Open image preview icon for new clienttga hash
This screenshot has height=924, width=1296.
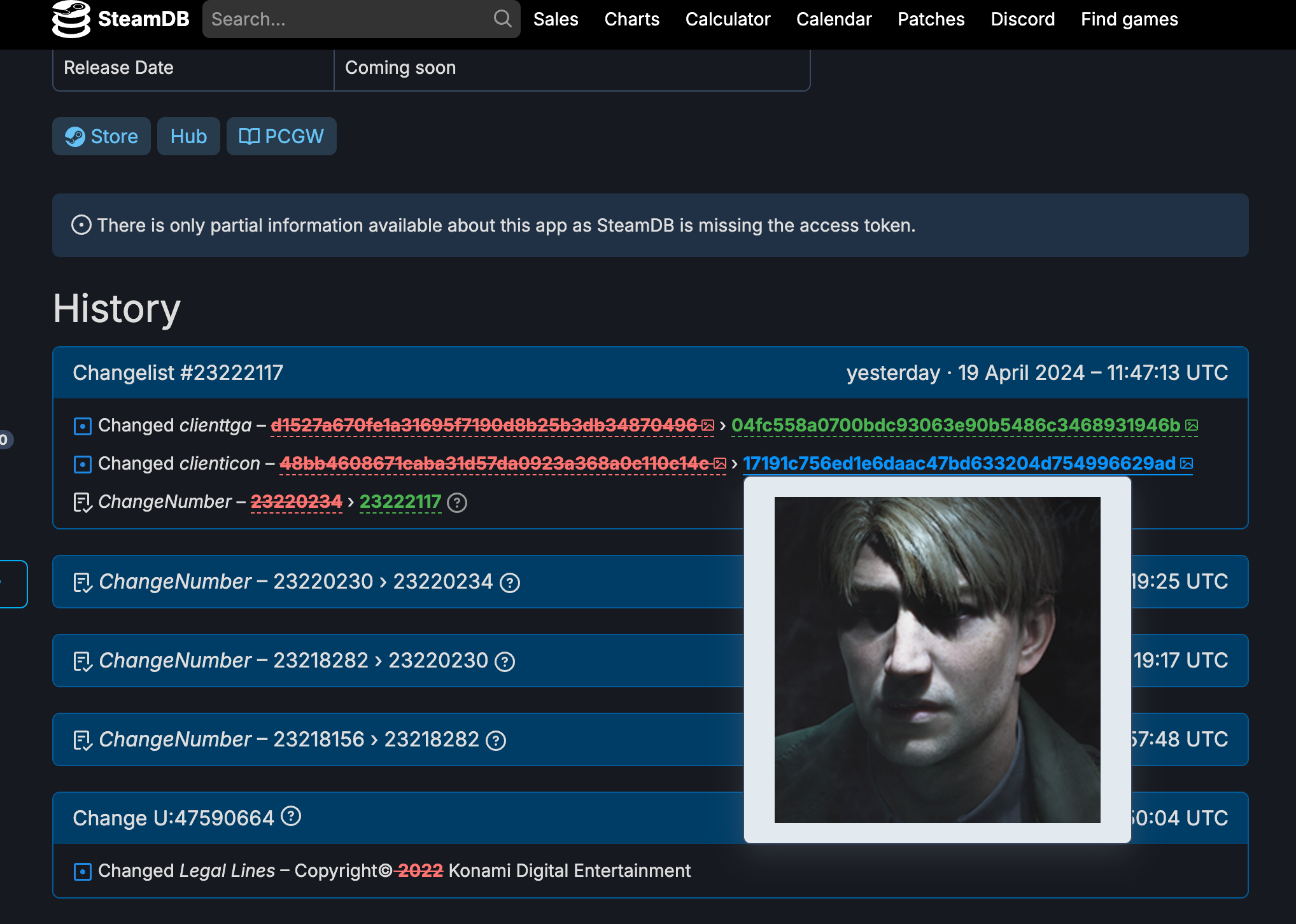click(1193, 425)
